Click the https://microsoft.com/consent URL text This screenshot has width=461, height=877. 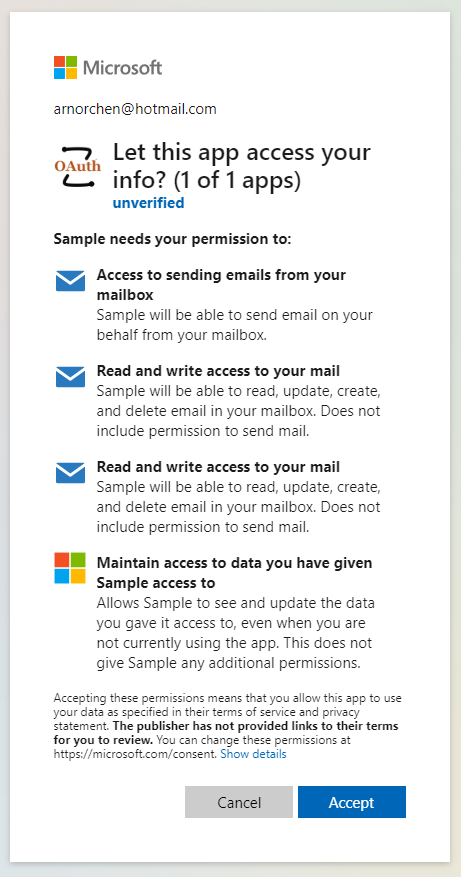pyautogui.click(x=135, y=754)
